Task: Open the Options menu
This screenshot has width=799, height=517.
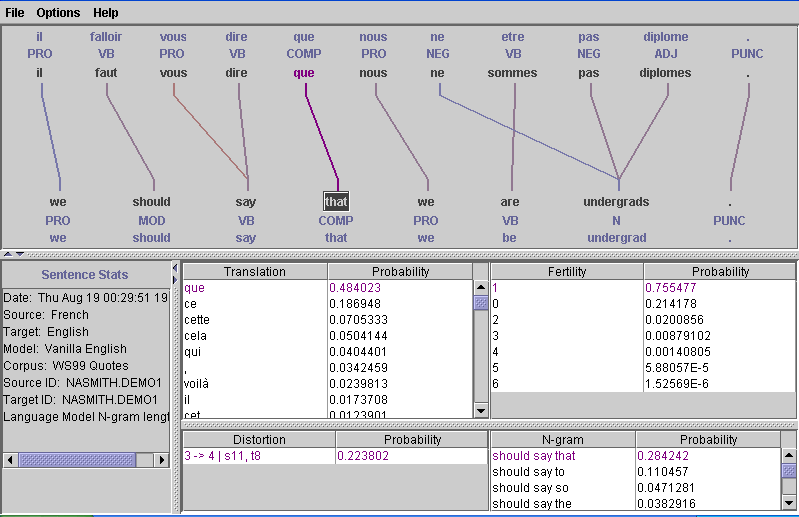Action: [x=58, y=13]
